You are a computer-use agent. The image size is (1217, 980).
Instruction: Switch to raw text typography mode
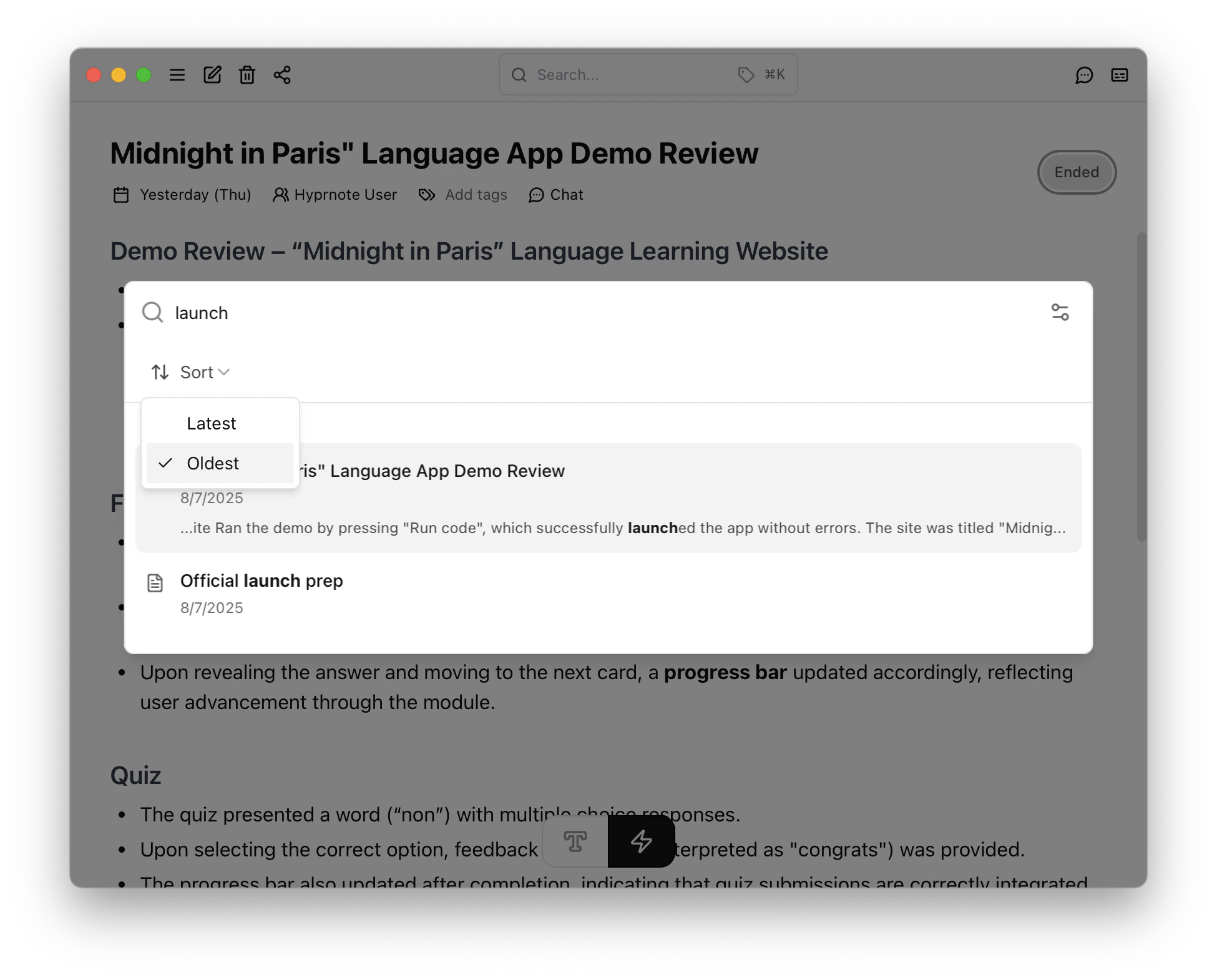pyautogui.click(x=575, y=841)
